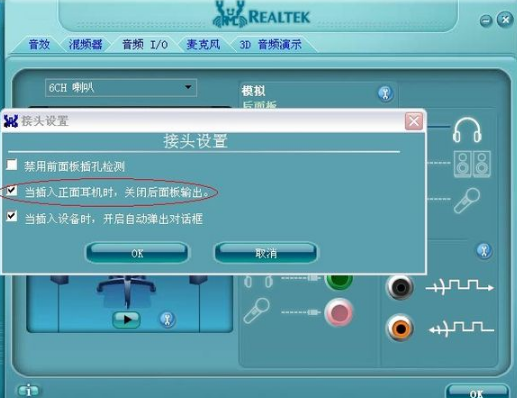
Task: Click the wrench icon above the digital jacks
Action: click(484, 251)
